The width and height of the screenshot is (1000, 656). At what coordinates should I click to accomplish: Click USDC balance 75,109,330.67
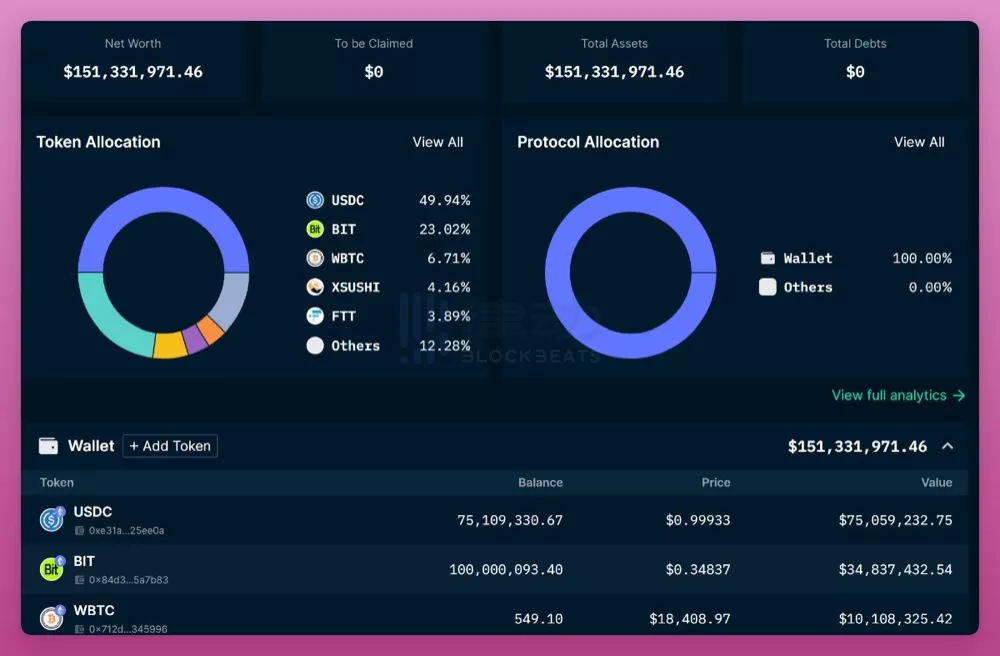(510, 520)
